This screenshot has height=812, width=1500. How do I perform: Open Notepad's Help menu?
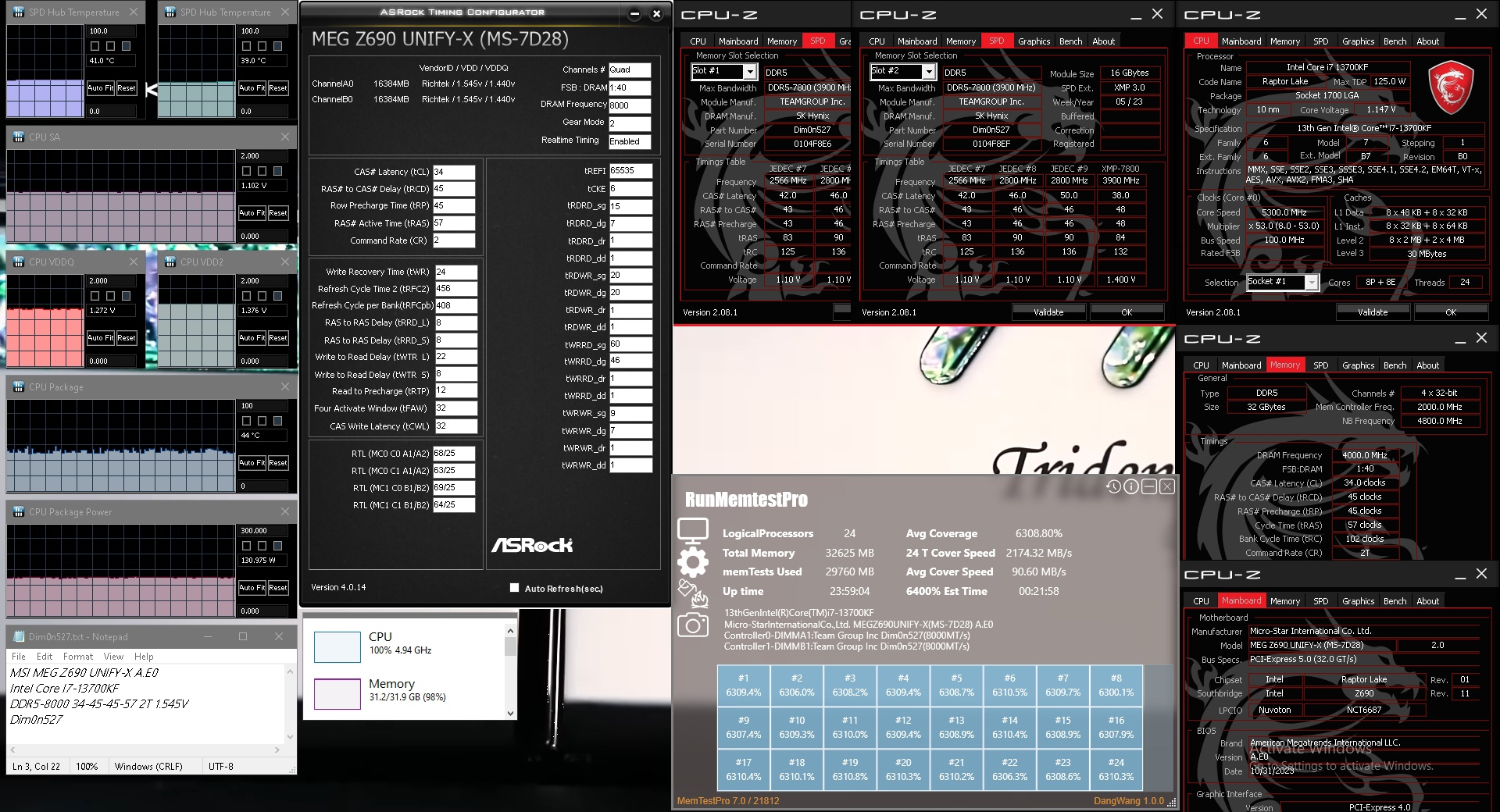click(144, 657)
